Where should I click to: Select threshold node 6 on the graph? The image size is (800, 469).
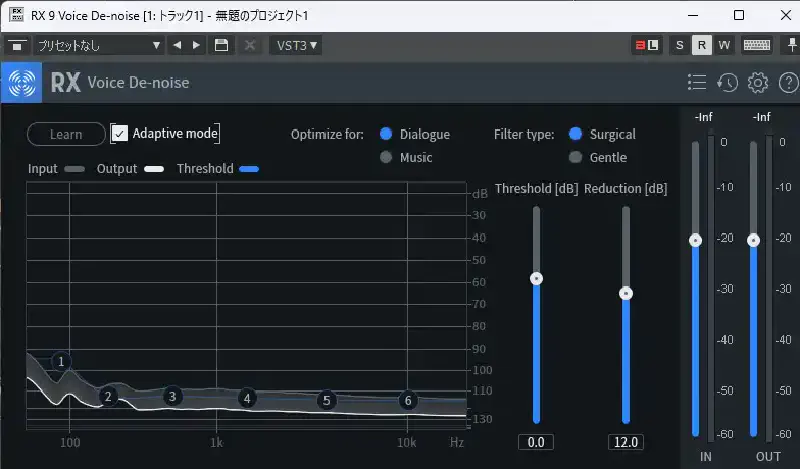tap(408, 401)
